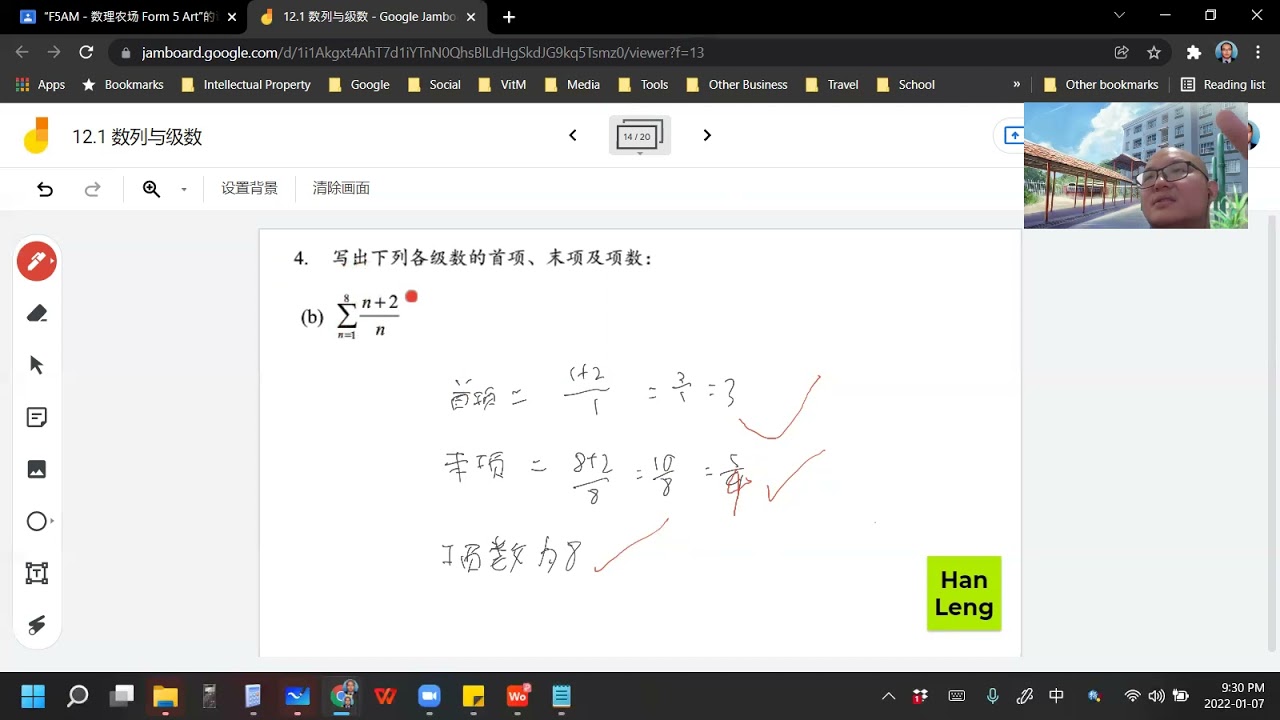Open WPS Office from taskbar
The height and width of the screenshot is (720, 1280).
point(385,696)
